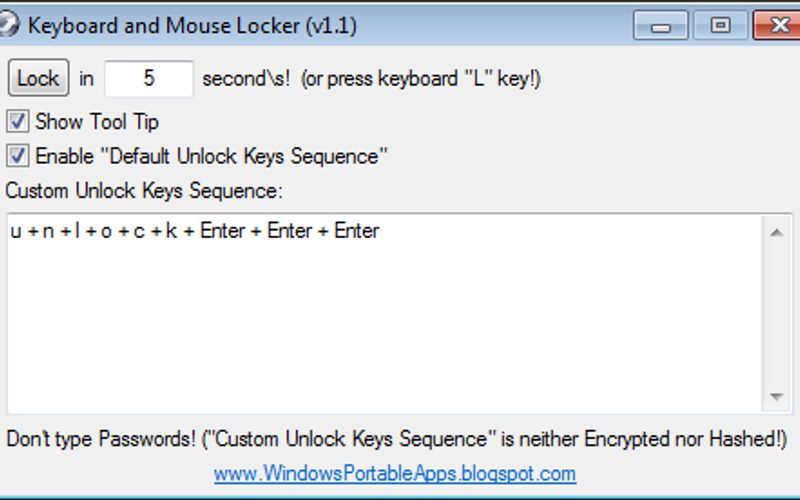Viewport: 800px width, 500px height.
Task: Click the scrollbar up arrow in text area
Action: [x=776, y=232]
